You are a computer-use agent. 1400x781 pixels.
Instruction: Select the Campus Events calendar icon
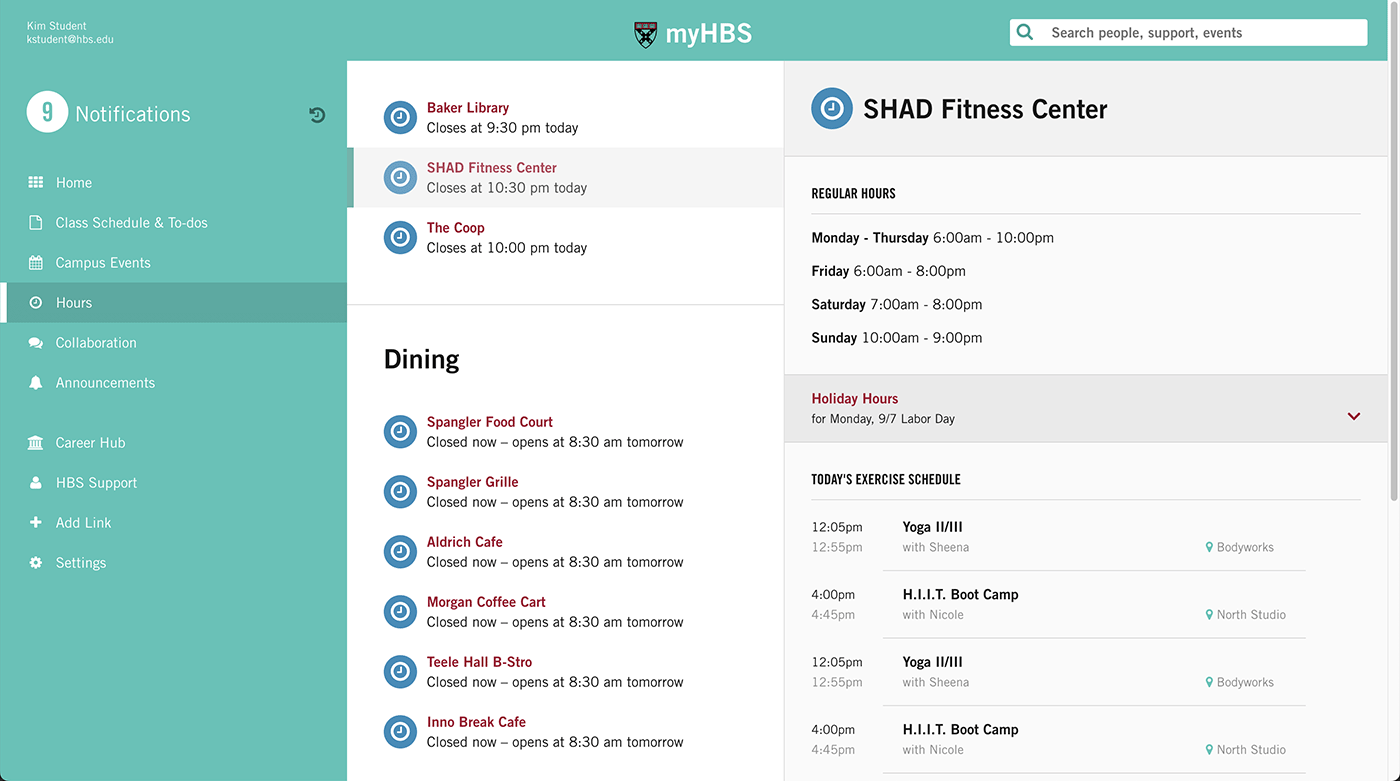pos(35,262)
